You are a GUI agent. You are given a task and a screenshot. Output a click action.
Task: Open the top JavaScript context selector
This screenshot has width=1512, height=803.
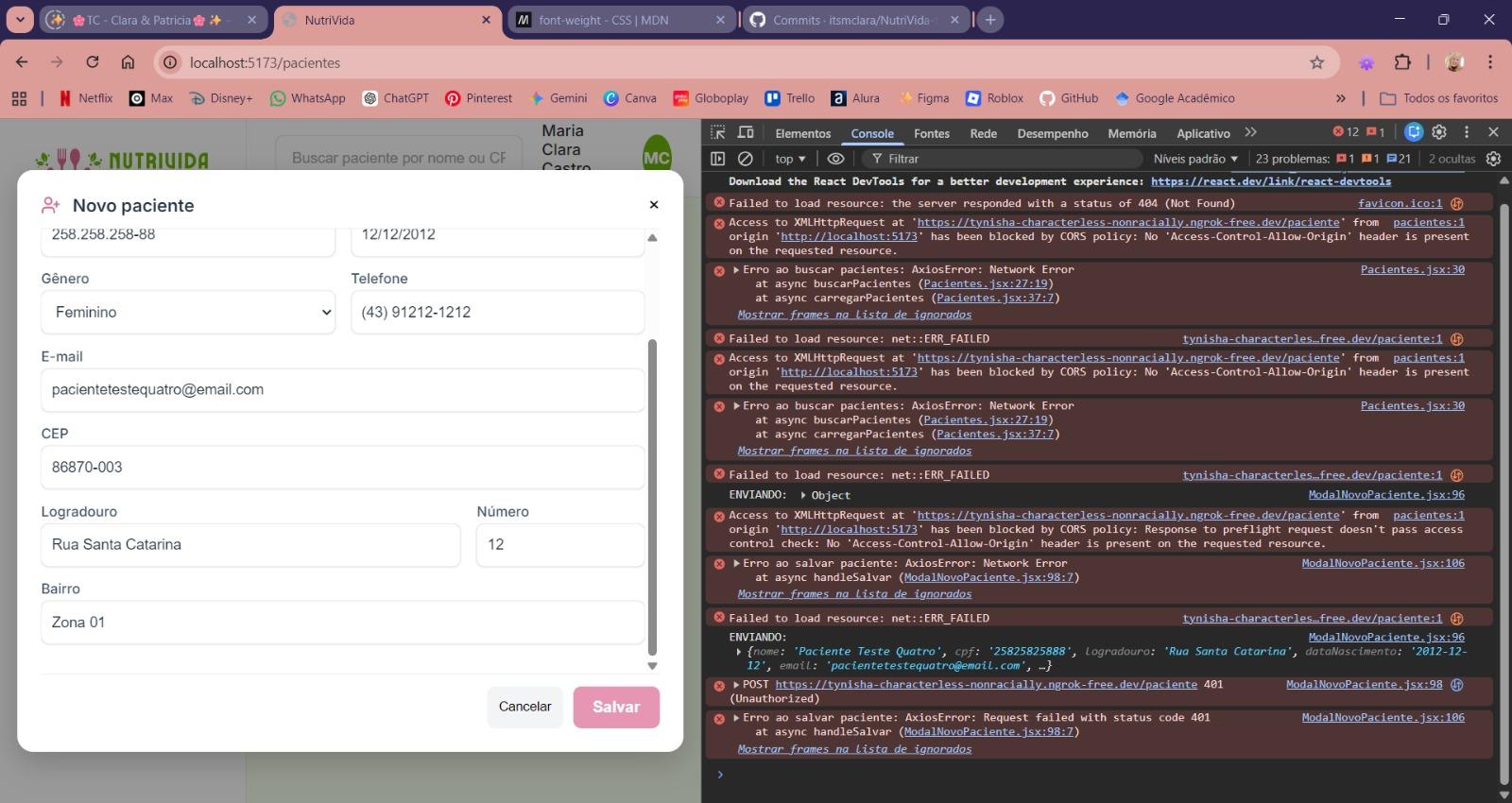pyautogui.click(x=790, y=159)
